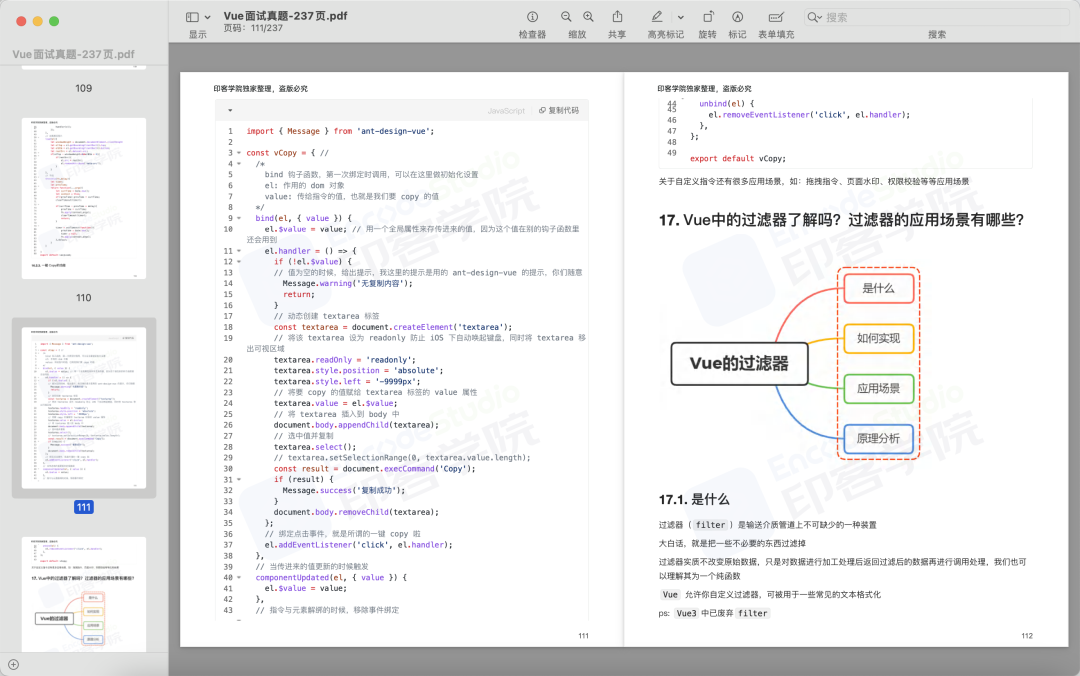Zoom out using the minus magnifier
1080x676 pixels.
pyautogui.click(x=565, y=17)
